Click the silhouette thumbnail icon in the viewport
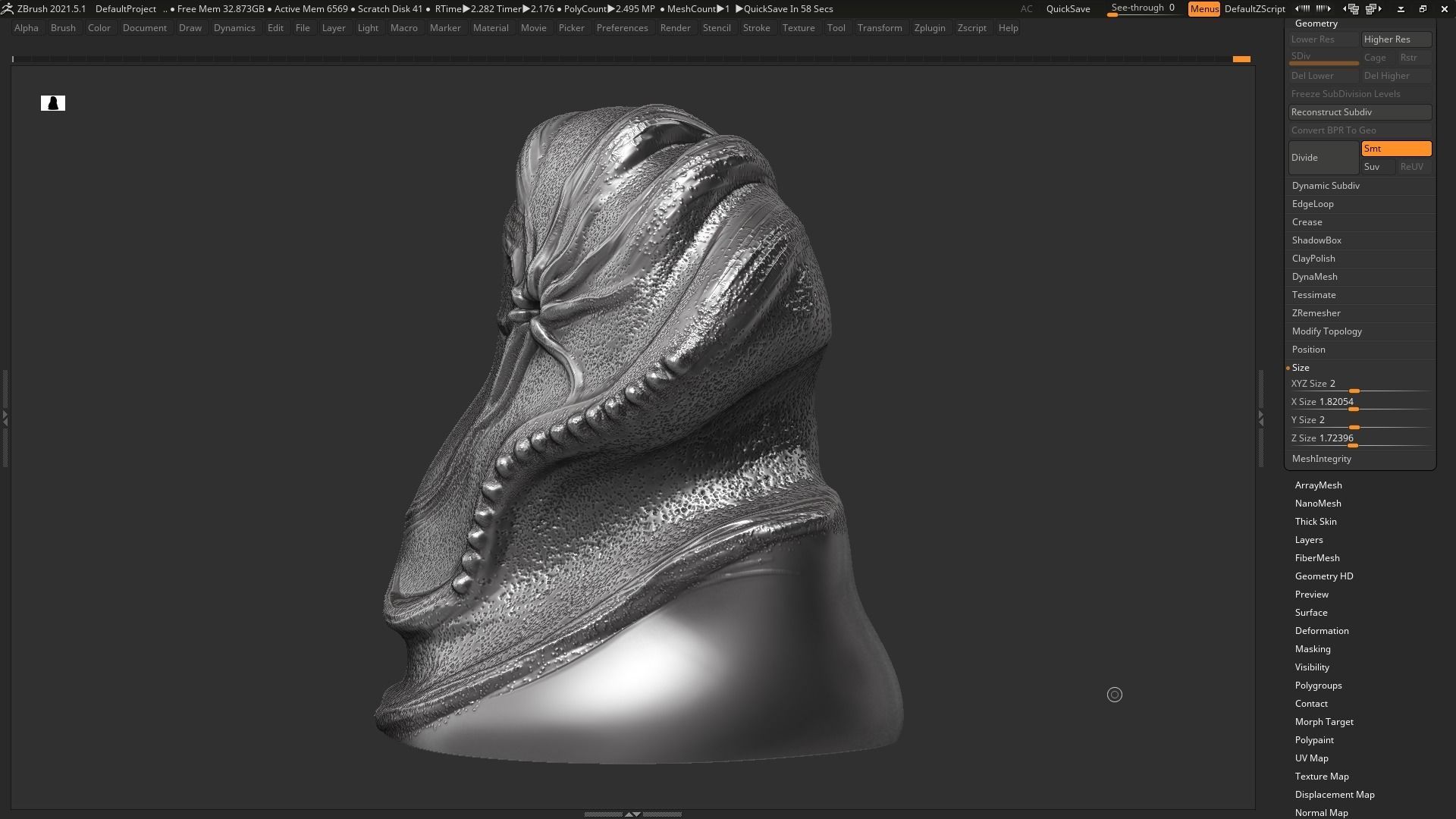 click(x=53, y=103)
